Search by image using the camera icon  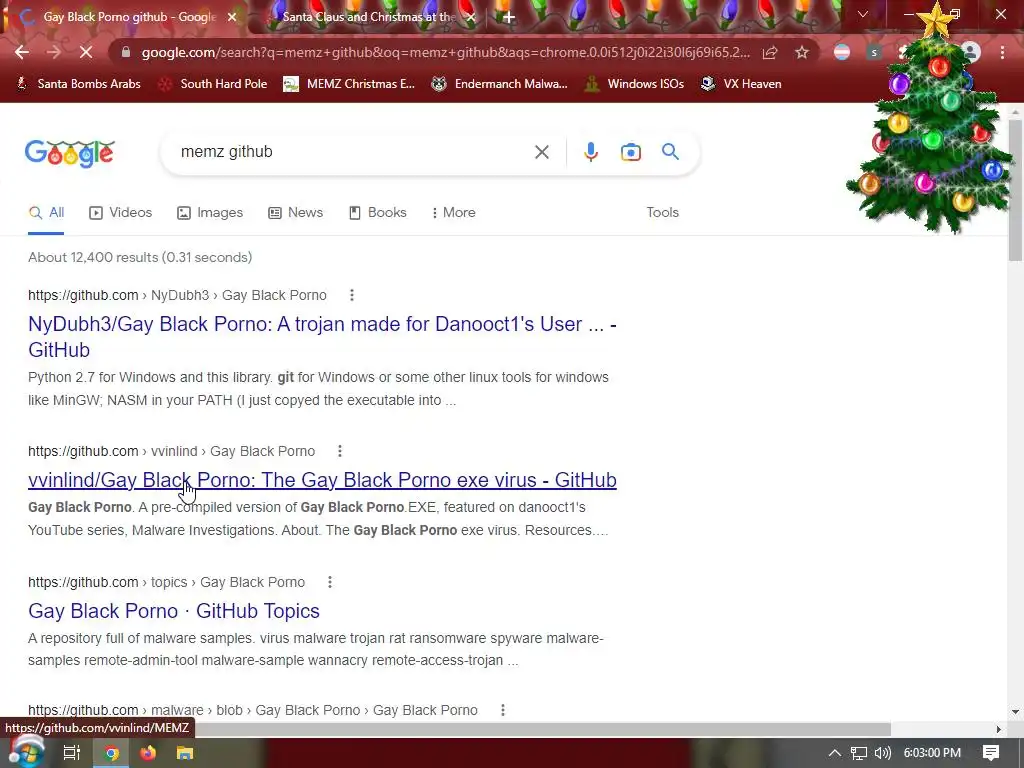coord(630,152)
